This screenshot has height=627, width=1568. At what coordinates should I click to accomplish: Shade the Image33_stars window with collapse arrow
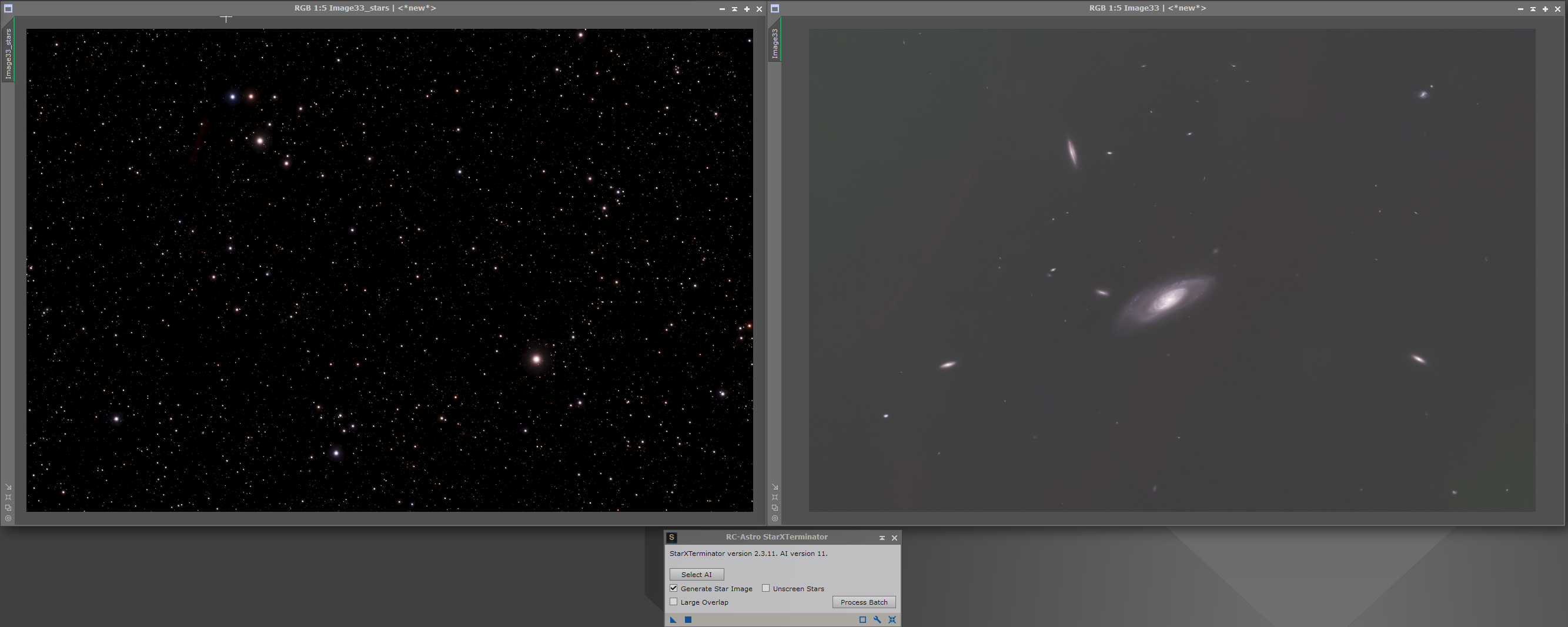coord(735,9)
